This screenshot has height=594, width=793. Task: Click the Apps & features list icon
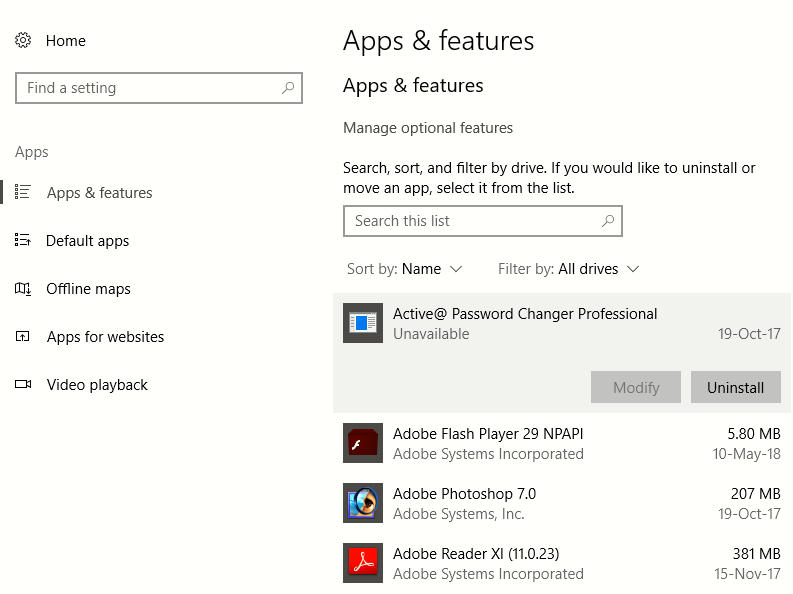click(x=22, y=192)
